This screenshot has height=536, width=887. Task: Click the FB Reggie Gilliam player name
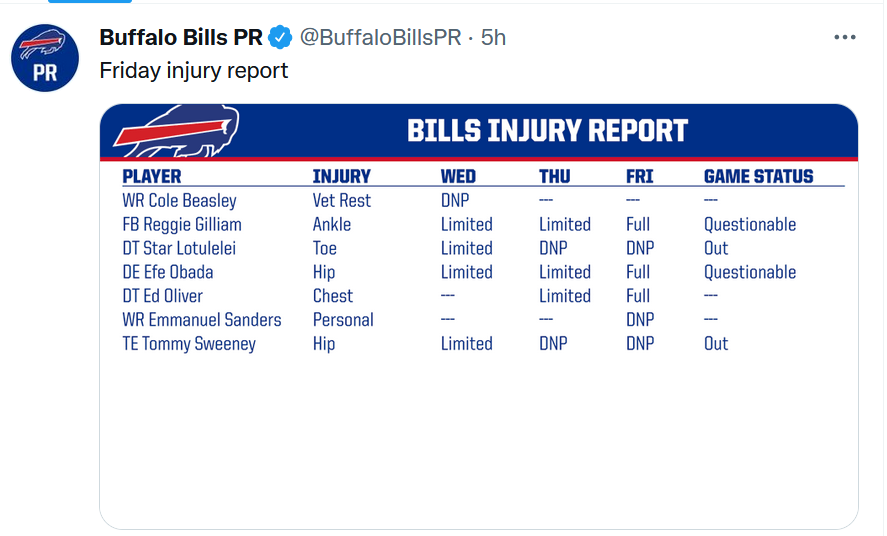coord(182,224)
